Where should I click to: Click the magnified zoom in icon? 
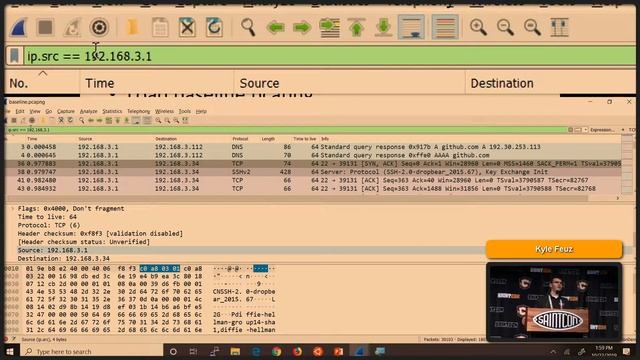[x=478, y=27]
